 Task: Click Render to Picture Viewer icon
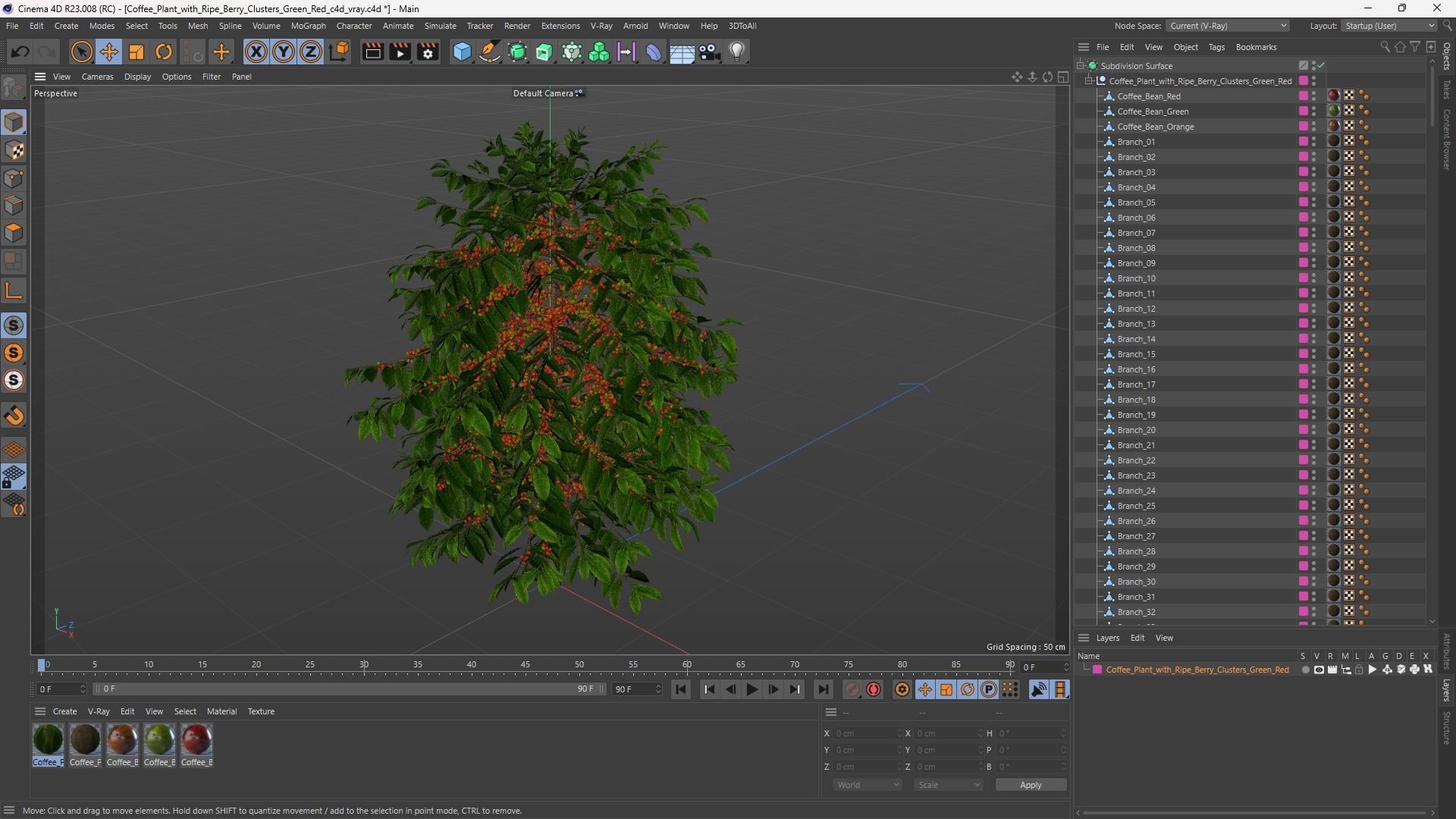(x=400, y=52)
